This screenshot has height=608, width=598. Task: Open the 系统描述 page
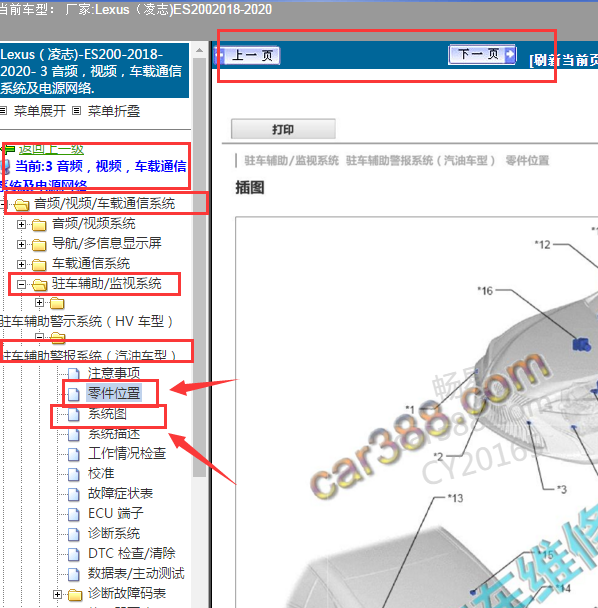[114, 434]
